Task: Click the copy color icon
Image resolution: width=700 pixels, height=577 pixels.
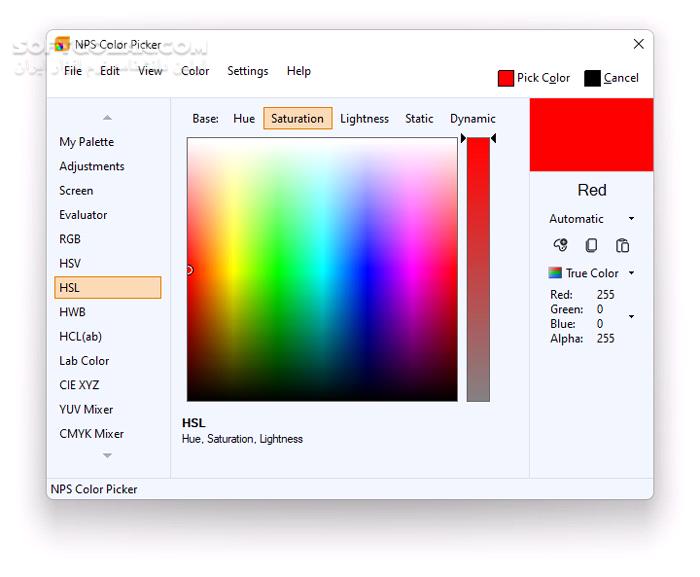Action: [591, 245]
